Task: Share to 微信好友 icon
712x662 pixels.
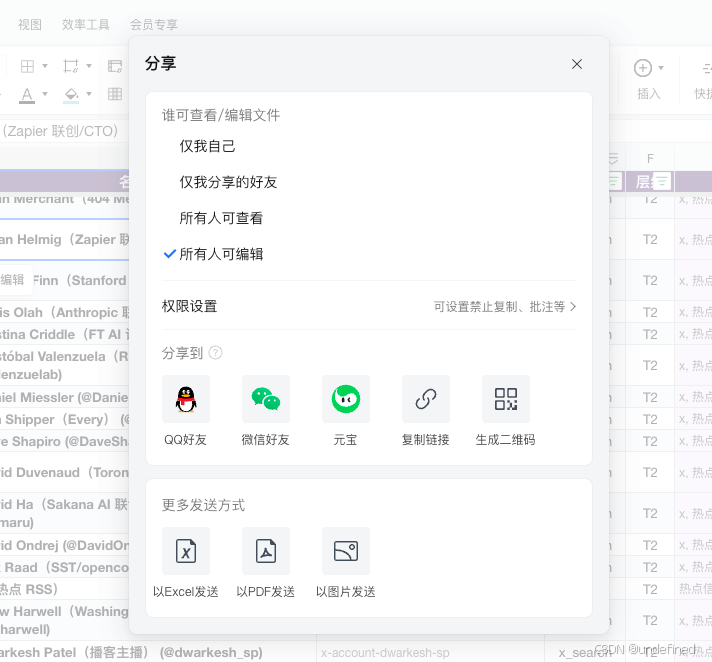Action: [266, 399]
